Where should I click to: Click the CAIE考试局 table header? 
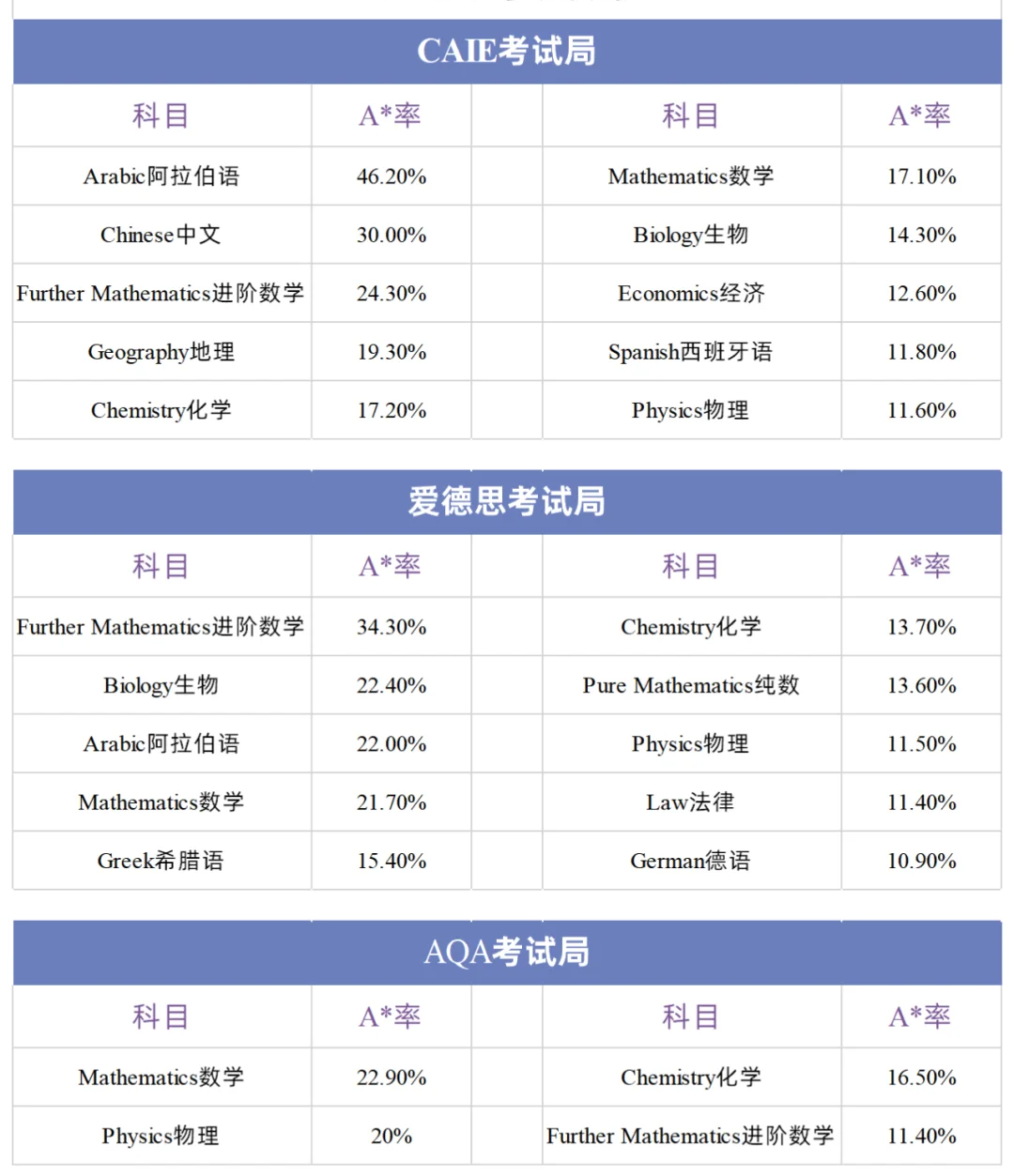[506, 52]
